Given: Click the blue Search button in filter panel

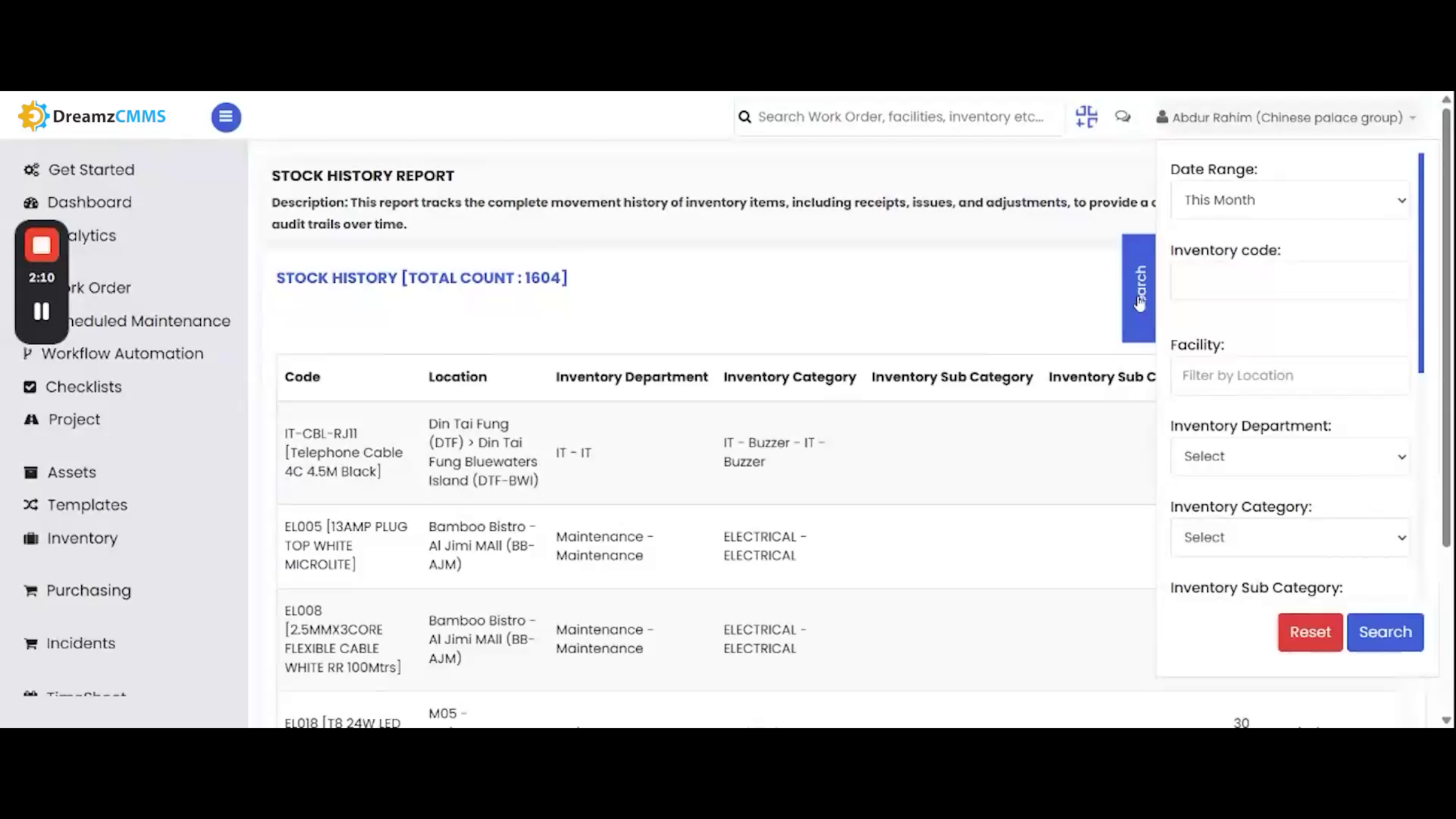Looking at the screenshot, I should point(1385,632).
